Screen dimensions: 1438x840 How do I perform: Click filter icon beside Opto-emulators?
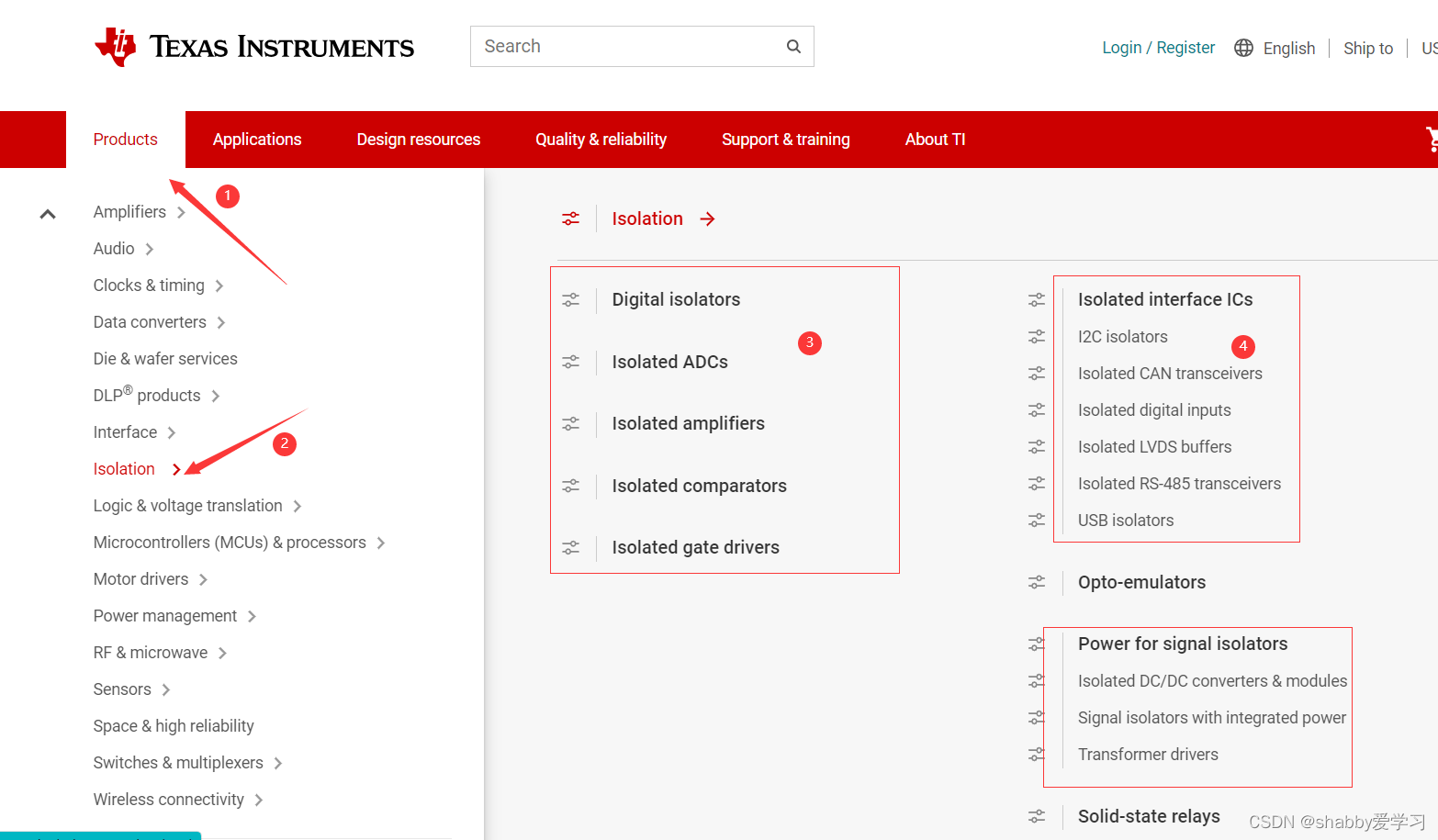(x=1037, y=582)
